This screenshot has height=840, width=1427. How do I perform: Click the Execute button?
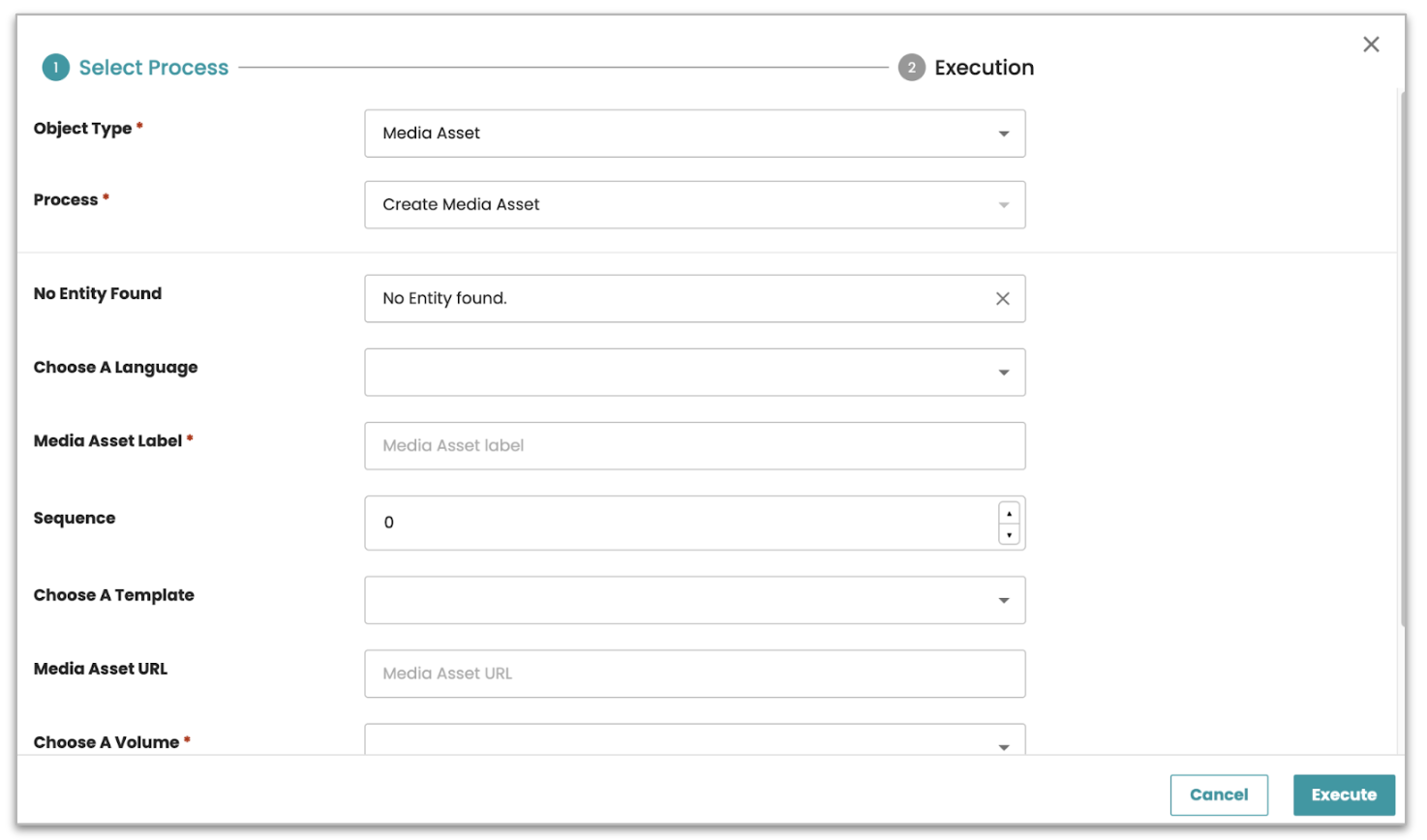(1344, 795)
